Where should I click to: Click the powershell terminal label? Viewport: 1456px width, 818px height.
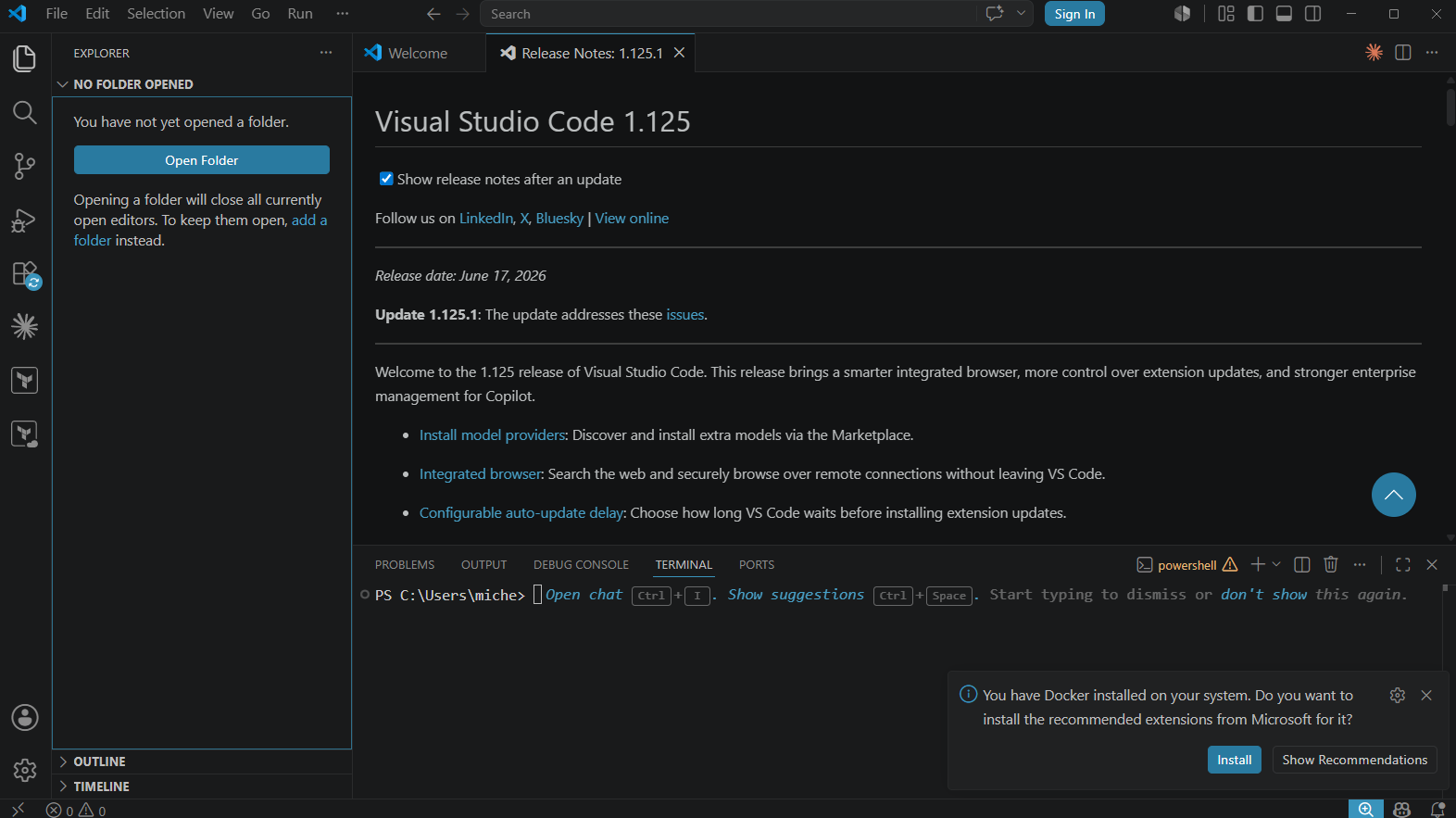[1186, 565]
